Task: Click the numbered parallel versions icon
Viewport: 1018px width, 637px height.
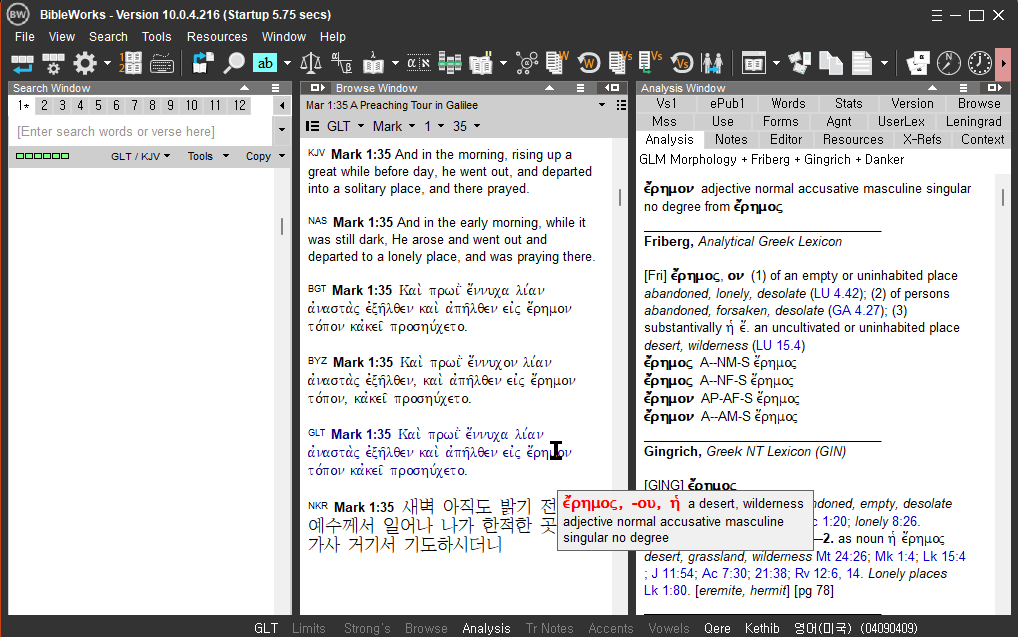Action: point(130,63)
